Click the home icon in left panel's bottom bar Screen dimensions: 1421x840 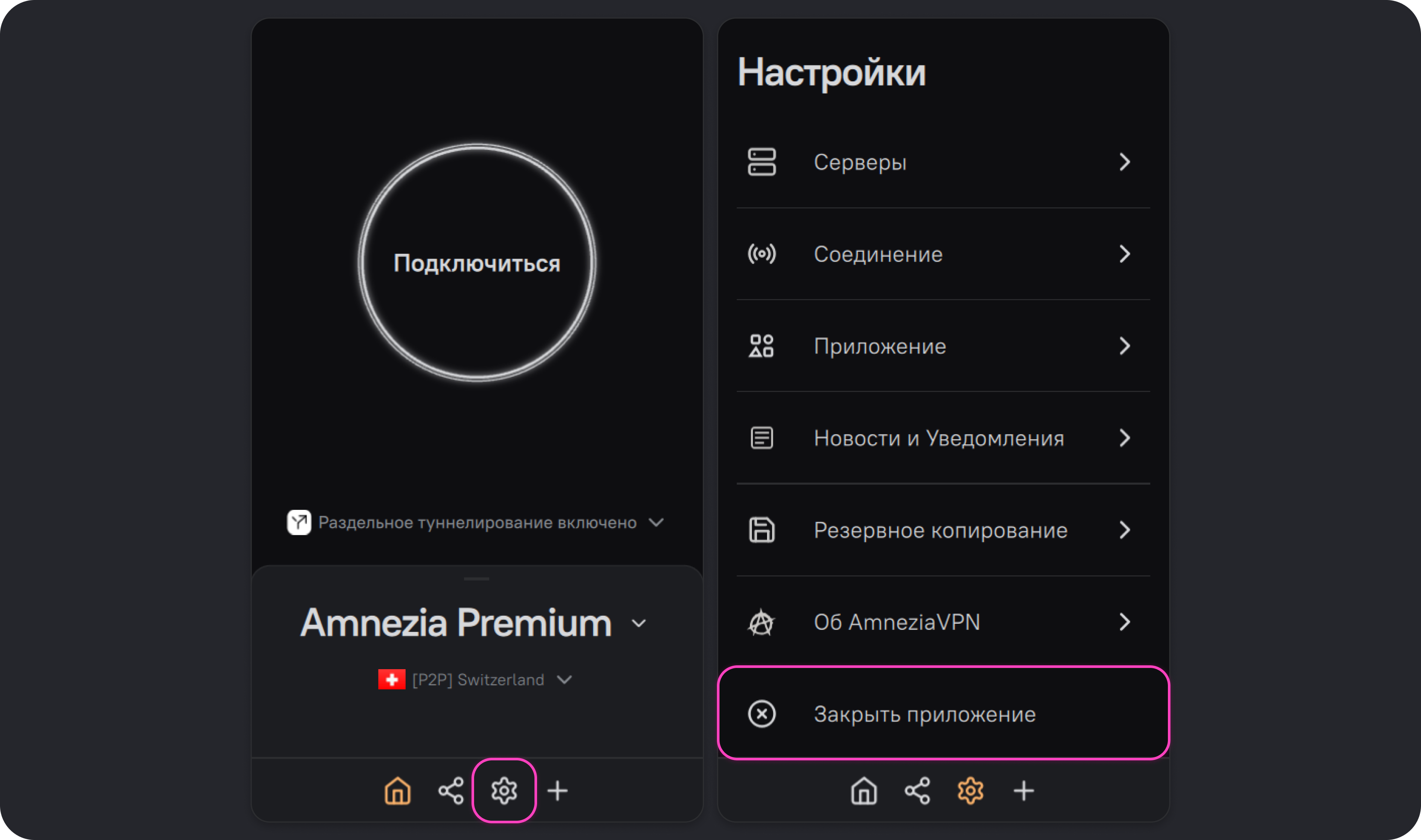click(397, 790)
